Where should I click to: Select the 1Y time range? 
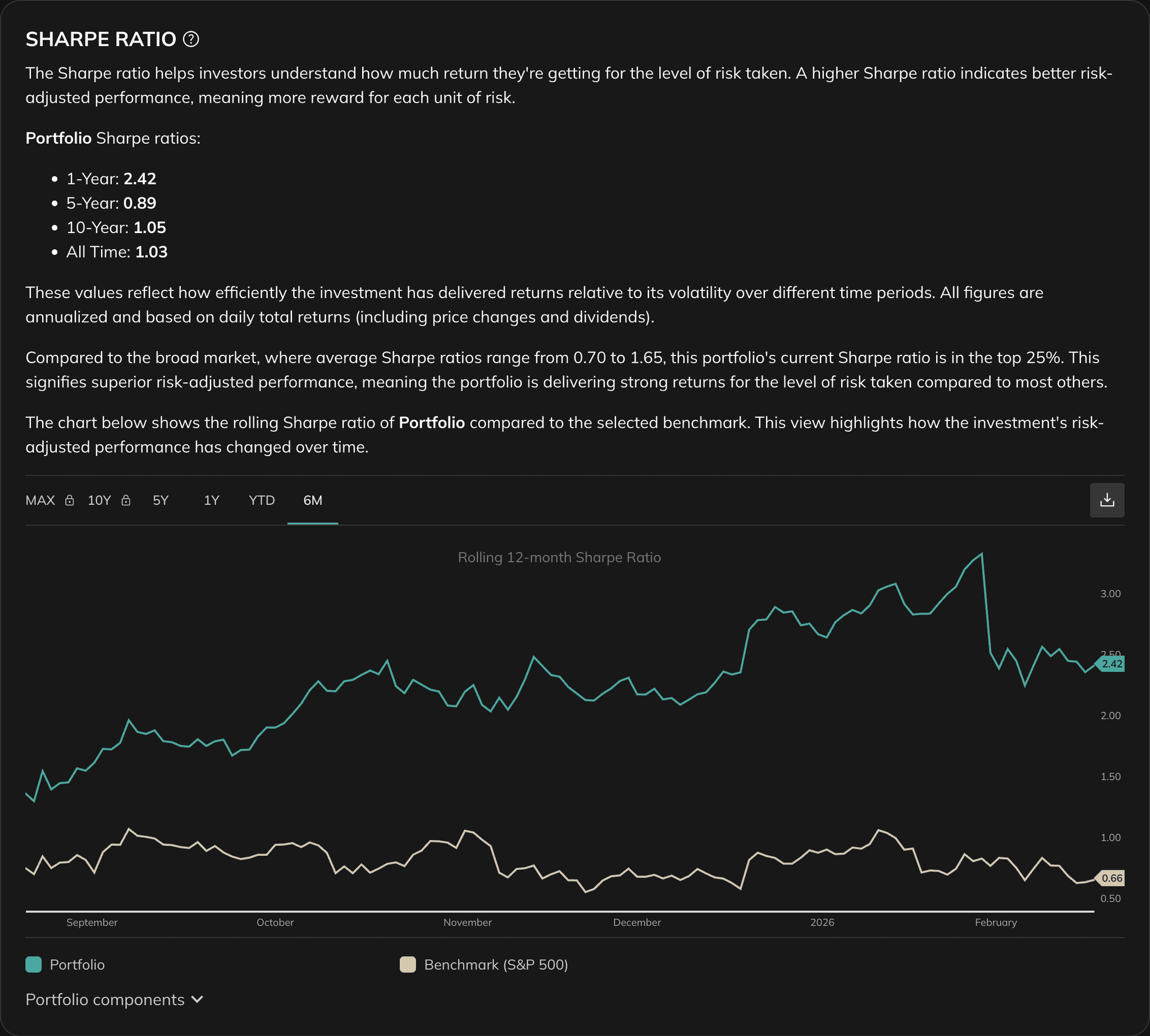[x=211, y=500]
